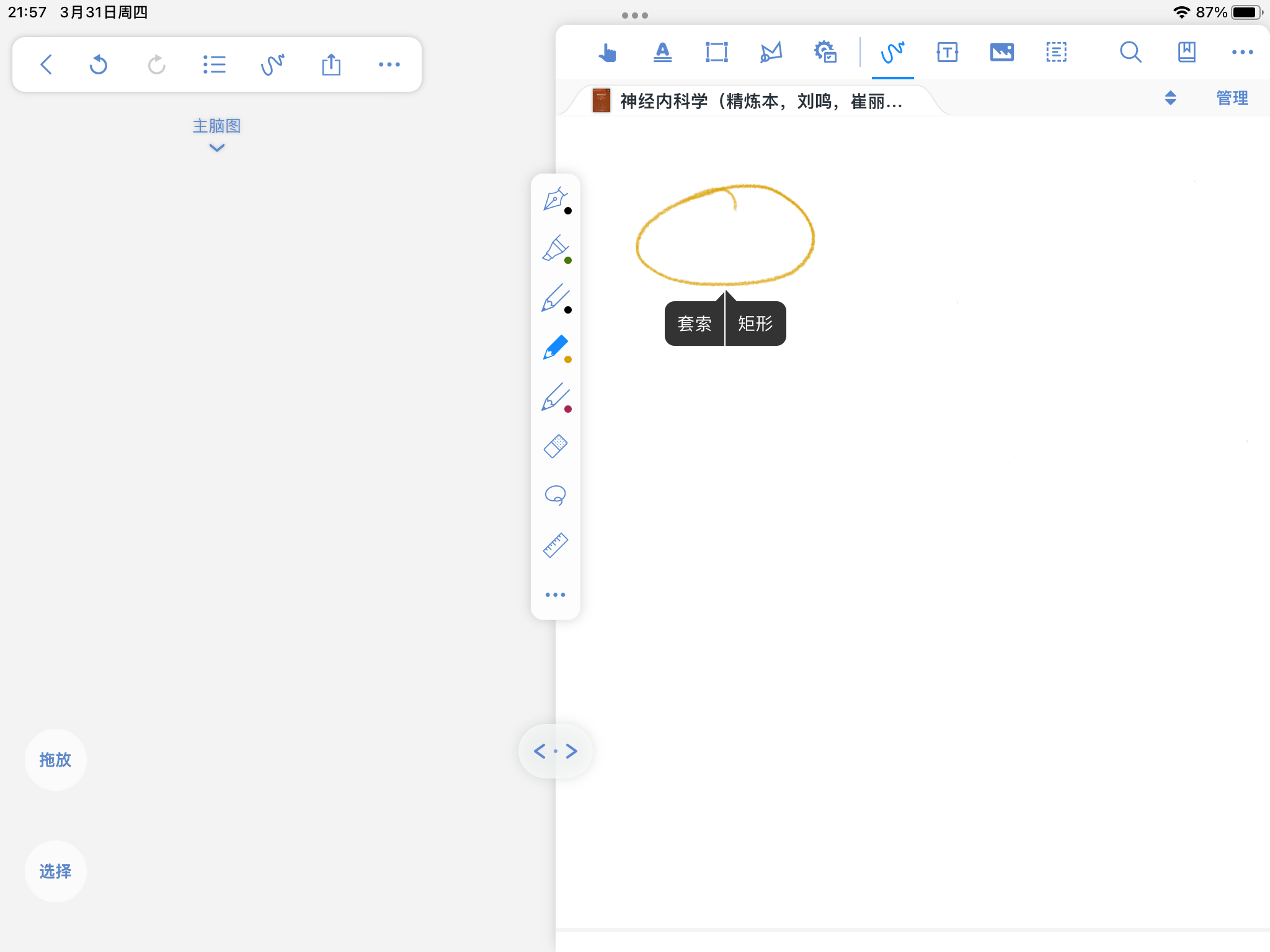Toggle the up-down sort arrows

coord(1170,98)
